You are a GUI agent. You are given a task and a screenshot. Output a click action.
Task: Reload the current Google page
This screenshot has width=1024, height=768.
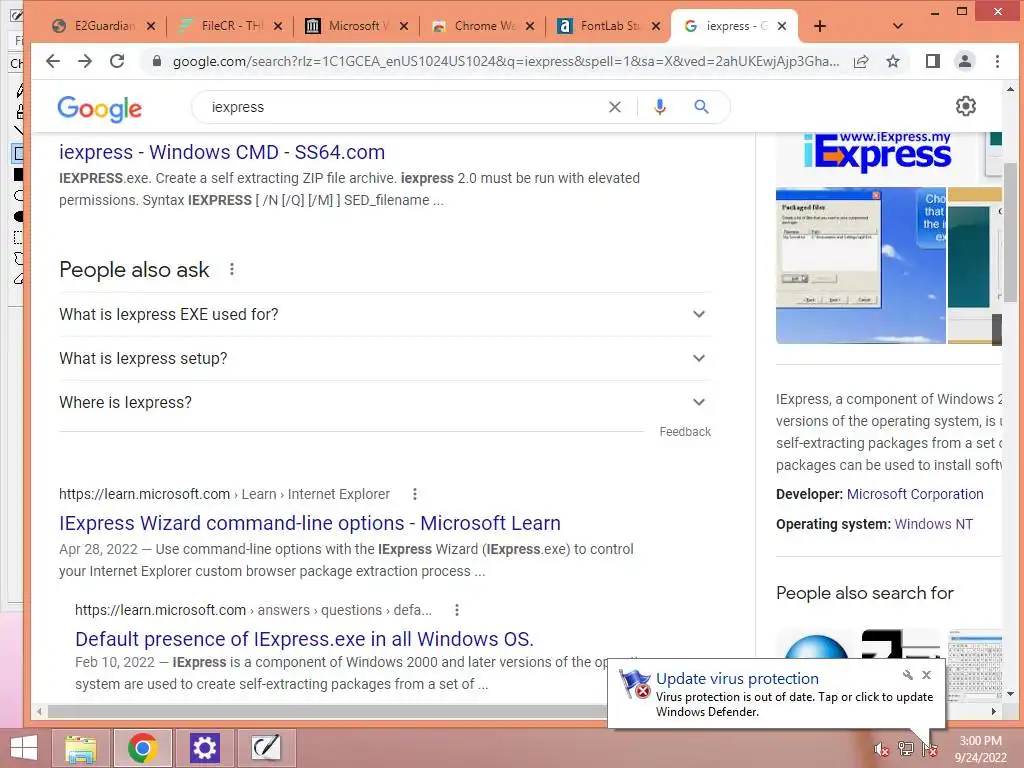pyautogui.click(x=117, y=61)
